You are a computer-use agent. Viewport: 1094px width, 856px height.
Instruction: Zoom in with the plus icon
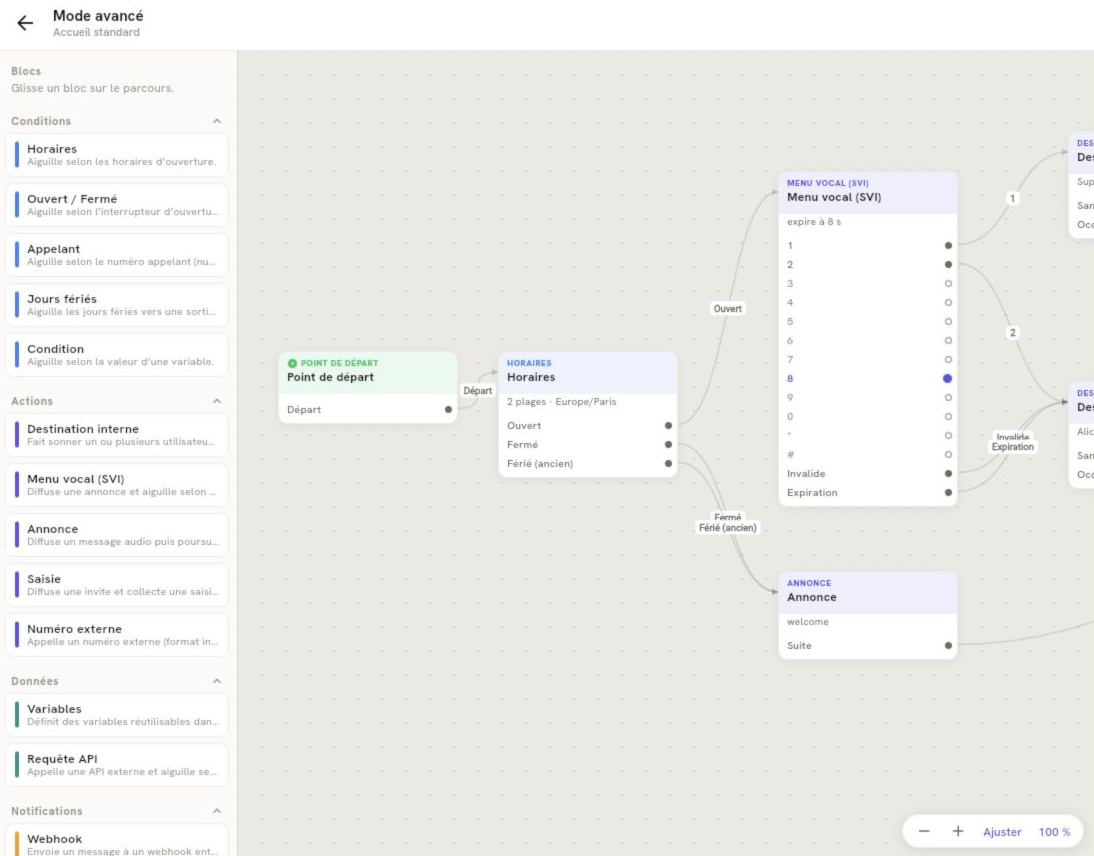pyautogui.click(x=958, y=831)
